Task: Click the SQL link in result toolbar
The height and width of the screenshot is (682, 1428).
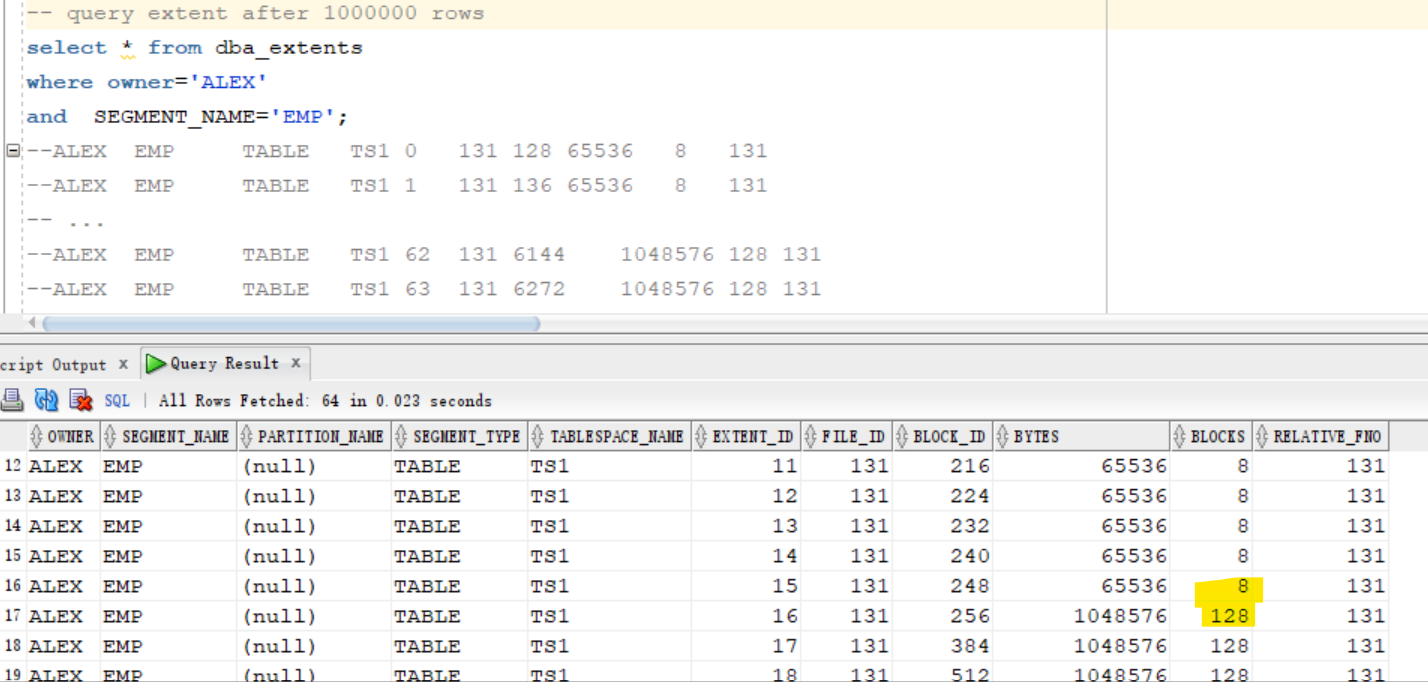Action: 117,401
